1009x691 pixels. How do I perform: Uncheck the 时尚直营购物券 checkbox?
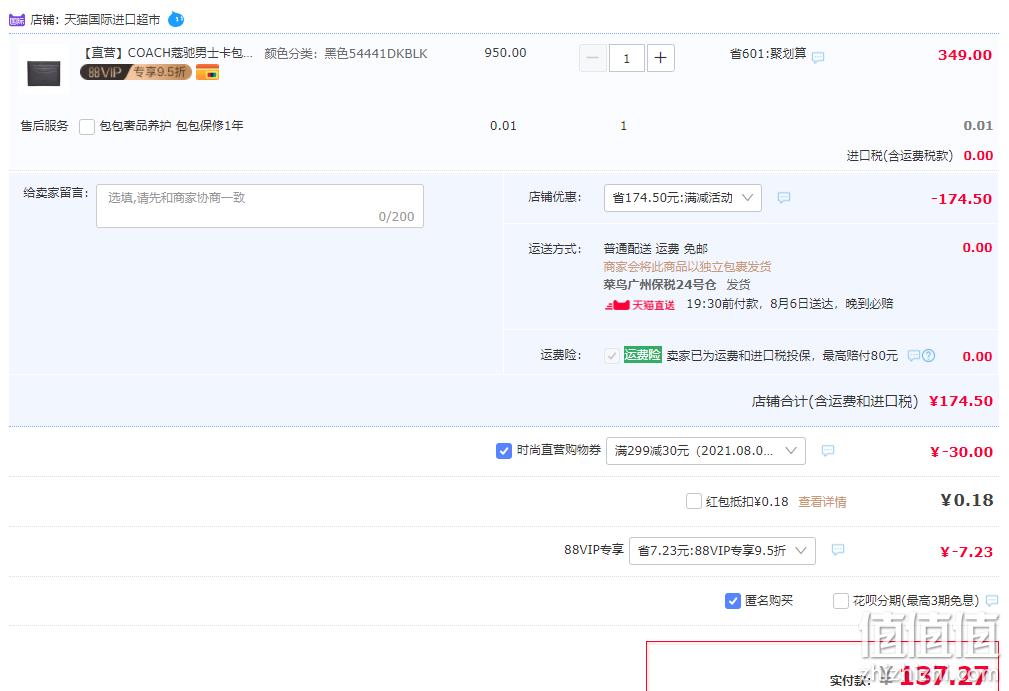(504, 451)
